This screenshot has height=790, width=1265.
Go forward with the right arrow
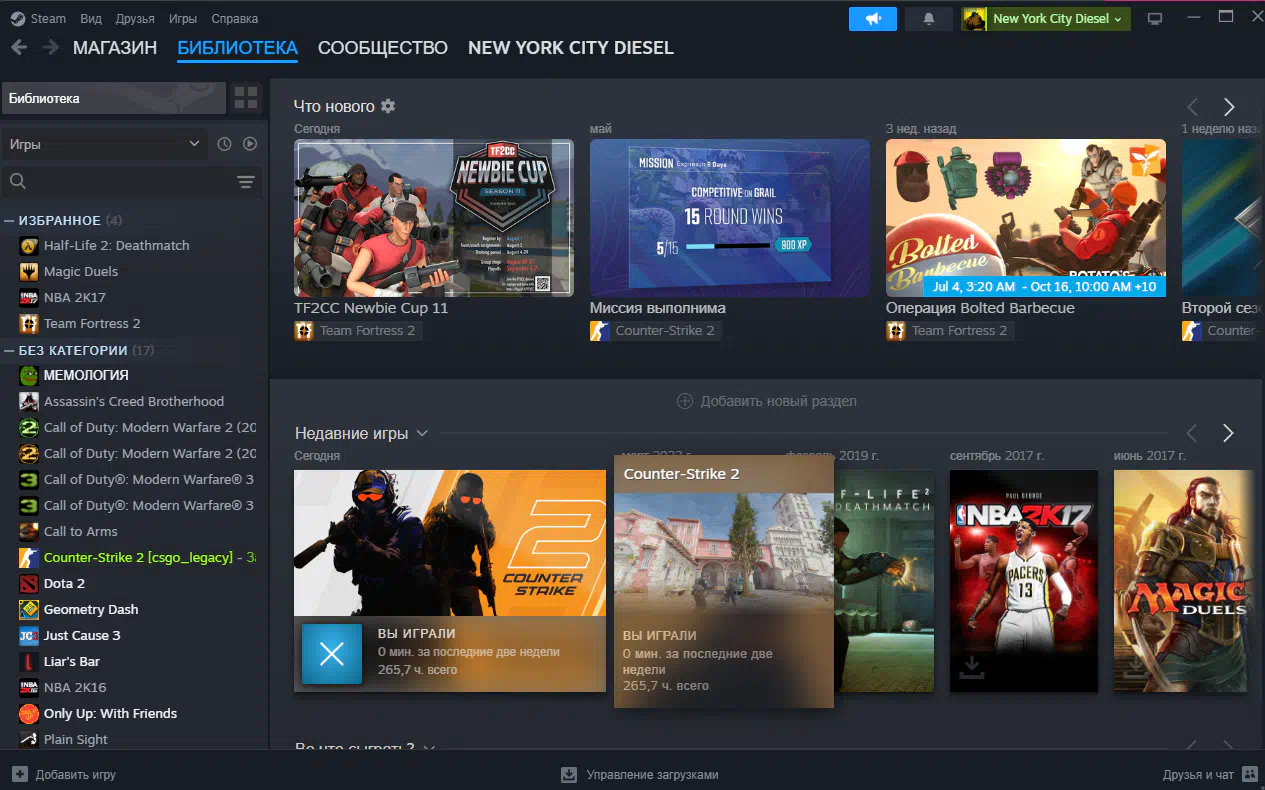(50, 47)
